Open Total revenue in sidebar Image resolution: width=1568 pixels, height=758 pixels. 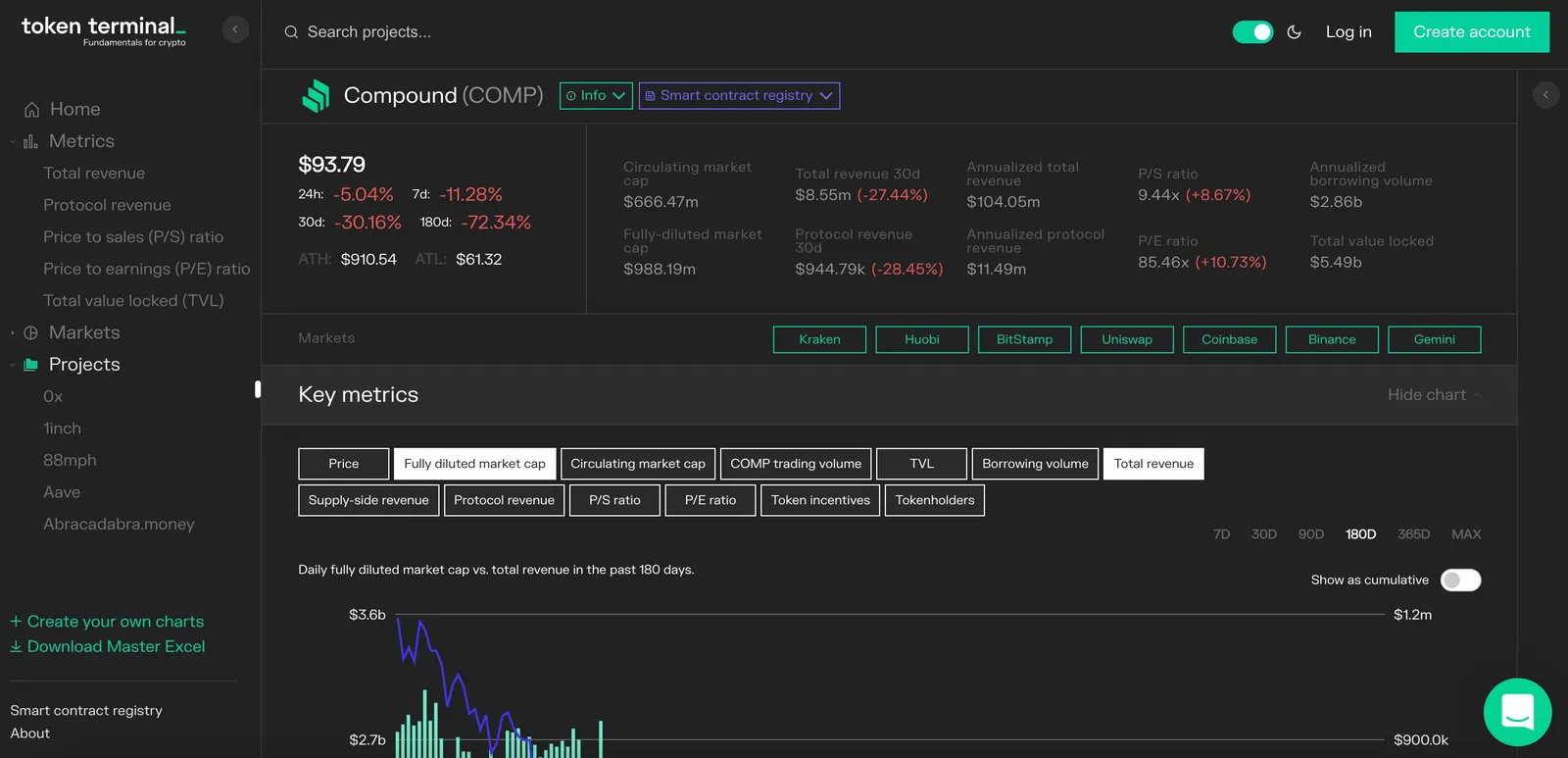pos(94,174)
